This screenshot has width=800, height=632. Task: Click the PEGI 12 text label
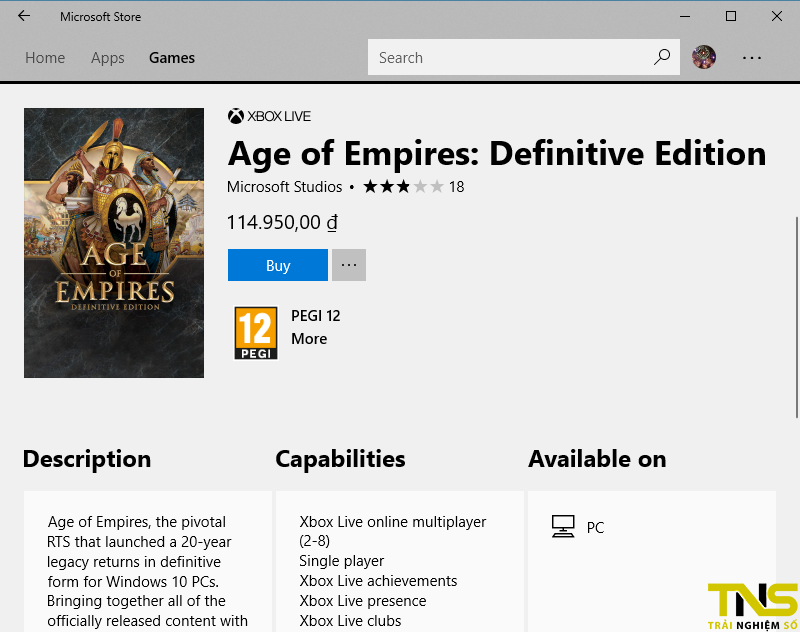tap(316, 316)
